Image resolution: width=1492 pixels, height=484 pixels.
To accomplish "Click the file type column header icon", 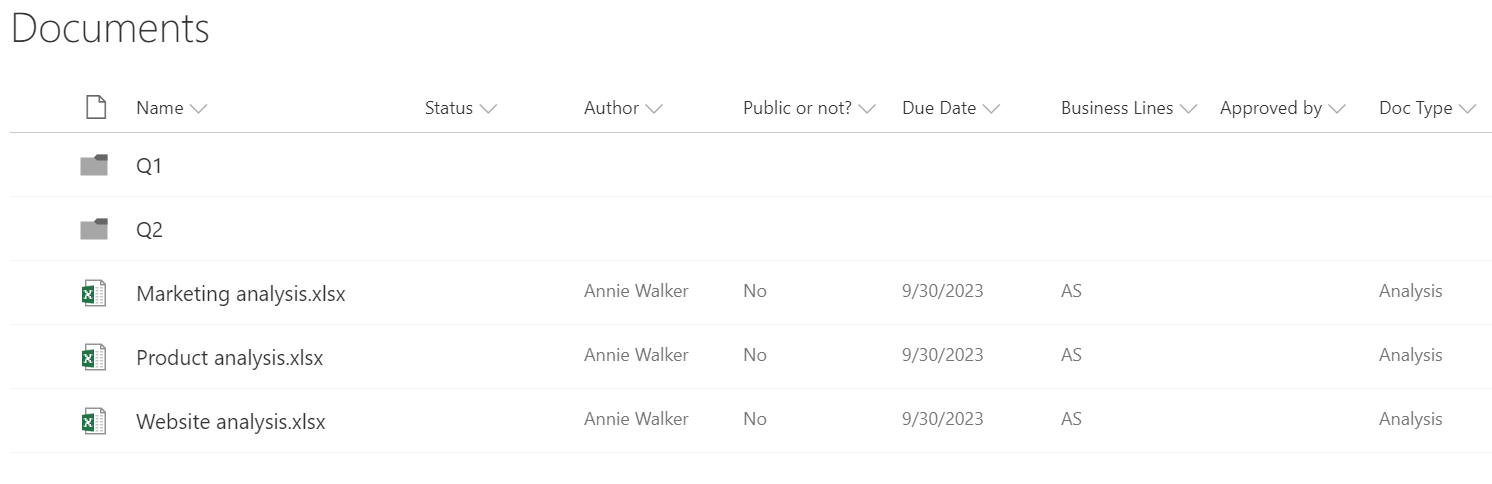I will tap(95, 107).
